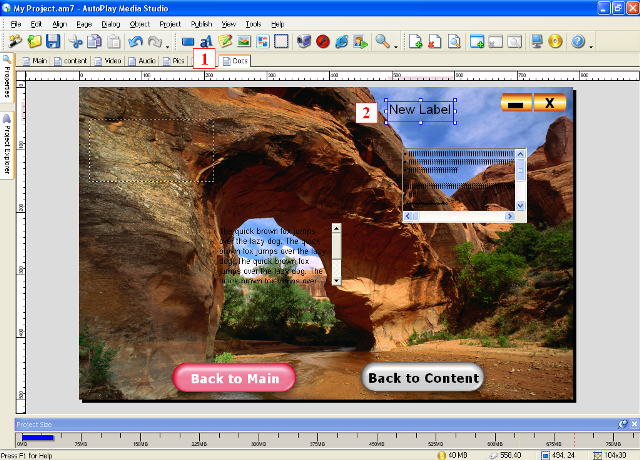This screenshot has height=460, width=640.
Task: Click the Open project folder icon
Action: click(x=34, y=42)
